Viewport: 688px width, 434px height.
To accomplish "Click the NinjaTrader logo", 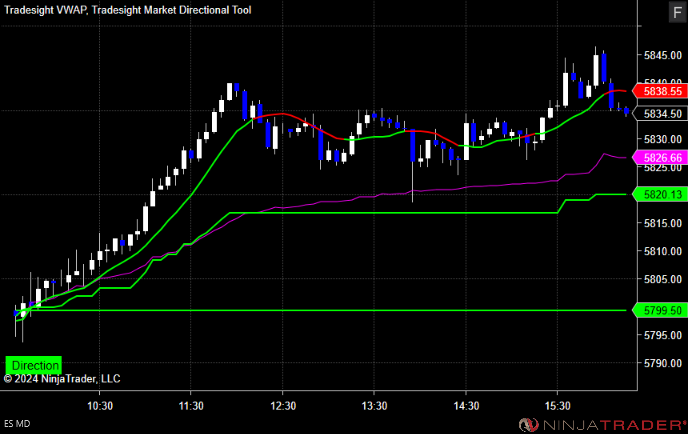I will (602, 425).
